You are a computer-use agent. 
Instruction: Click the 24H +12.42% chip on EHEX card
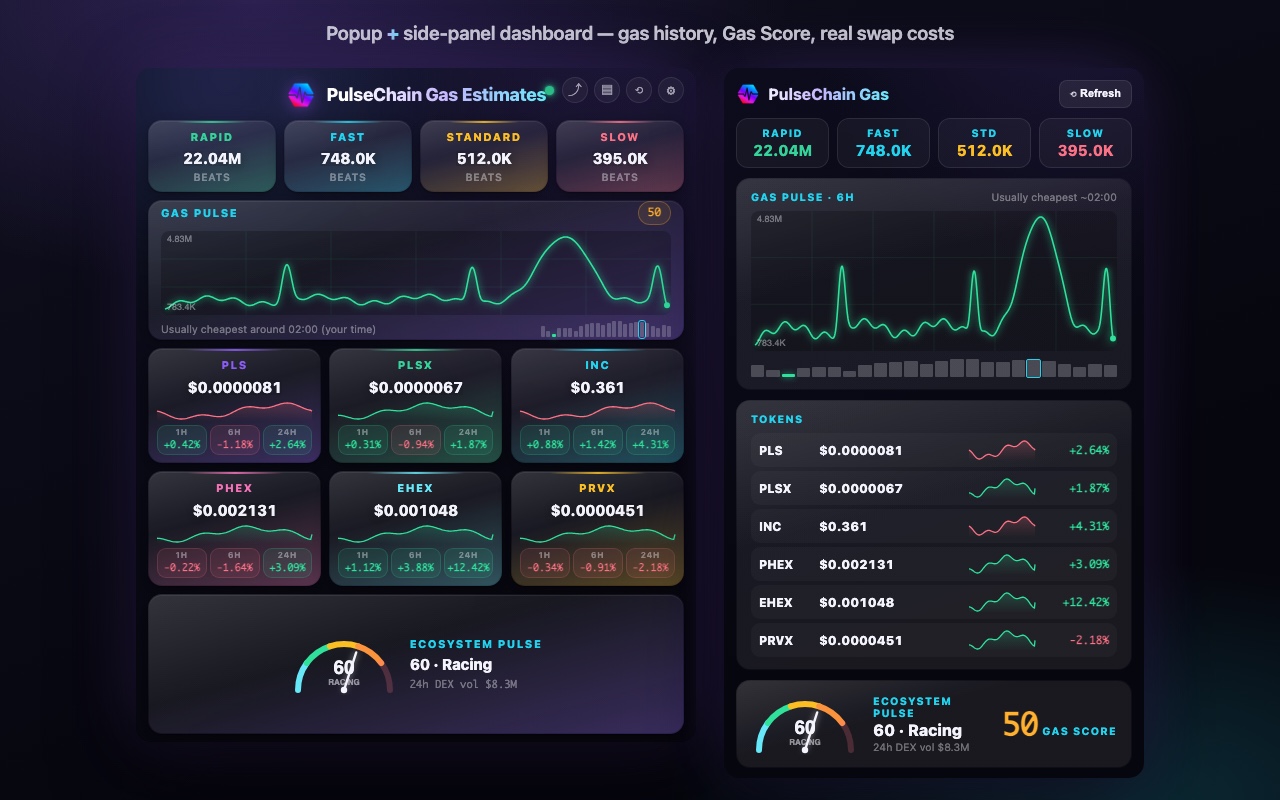468,562
